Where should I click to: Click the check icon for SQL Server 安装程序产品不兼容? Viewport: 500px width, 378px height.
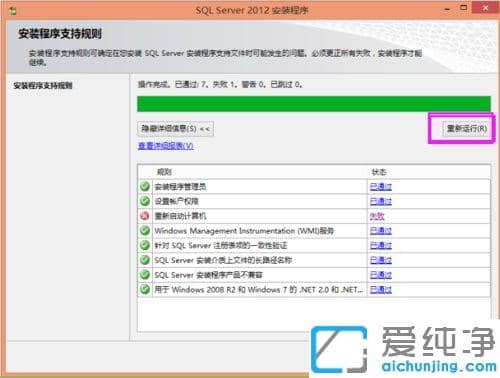[145, 275]
